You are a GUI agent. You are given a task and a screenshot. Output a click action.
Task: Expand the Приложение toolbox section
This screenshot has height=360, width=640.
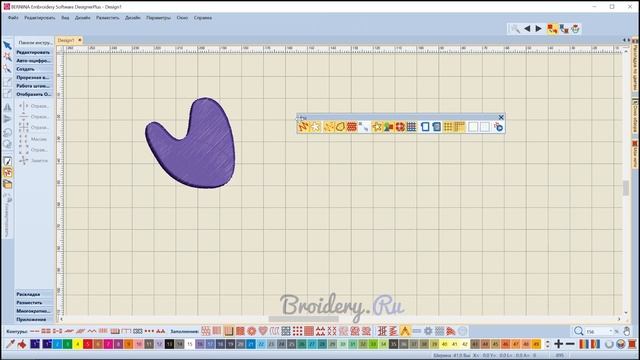tap(34, 319)
